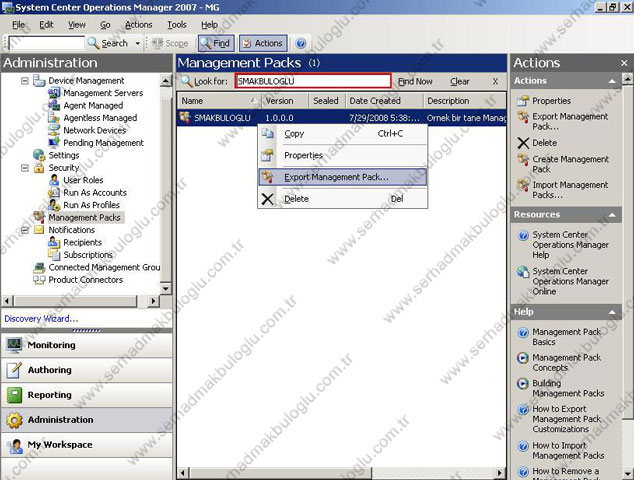Click the Product Connectors icon
Viewport: 634px width, 480px height.
[39, 280]
